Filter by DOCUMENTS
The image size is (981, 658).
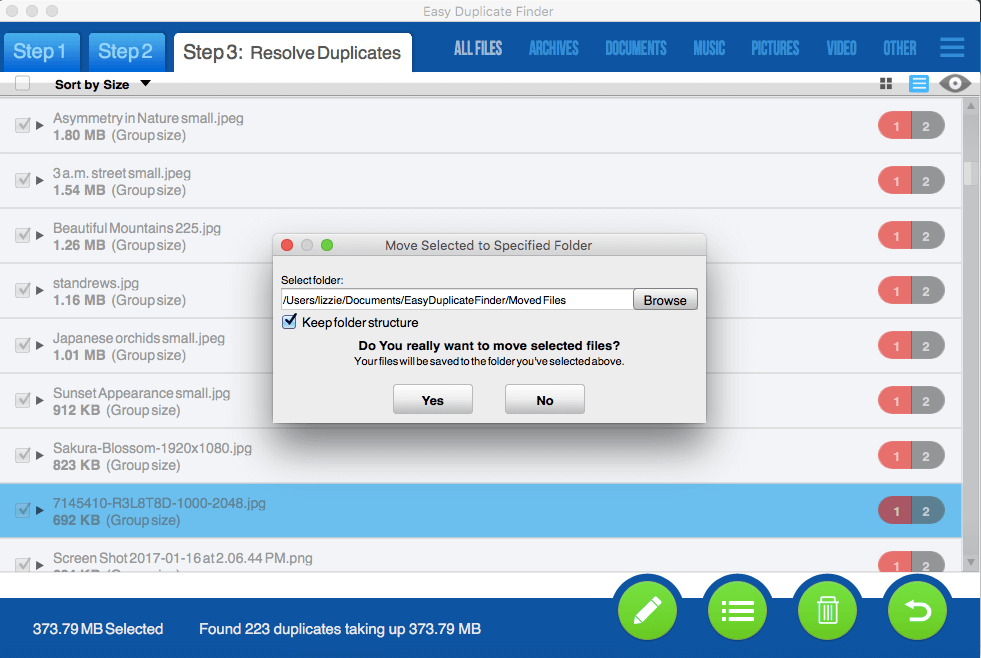click(636, 48)
